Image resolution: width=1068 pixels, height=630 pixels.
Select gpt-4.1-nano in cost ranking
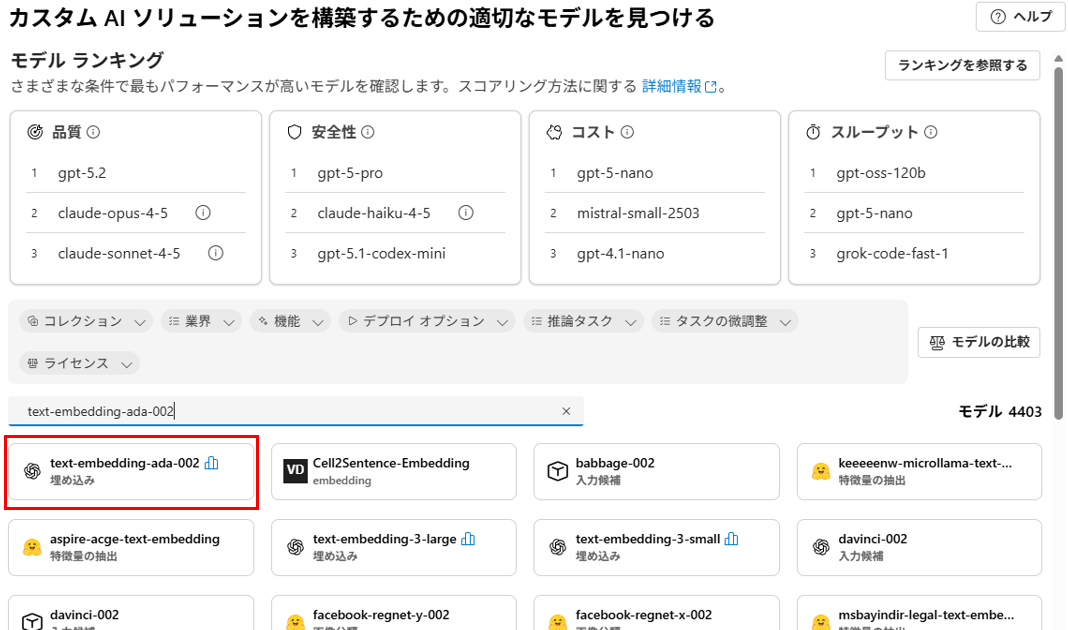621,253
